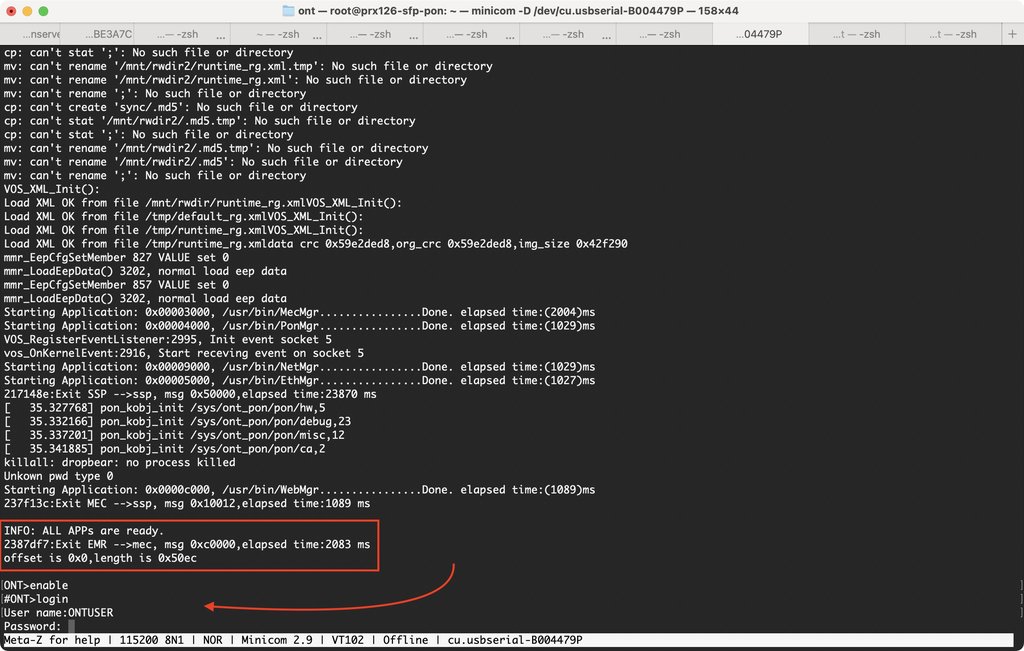The image size is (1024, 651).
Task: Click 'Meta-Z for help' in the status line
Action: pos(52,640)
